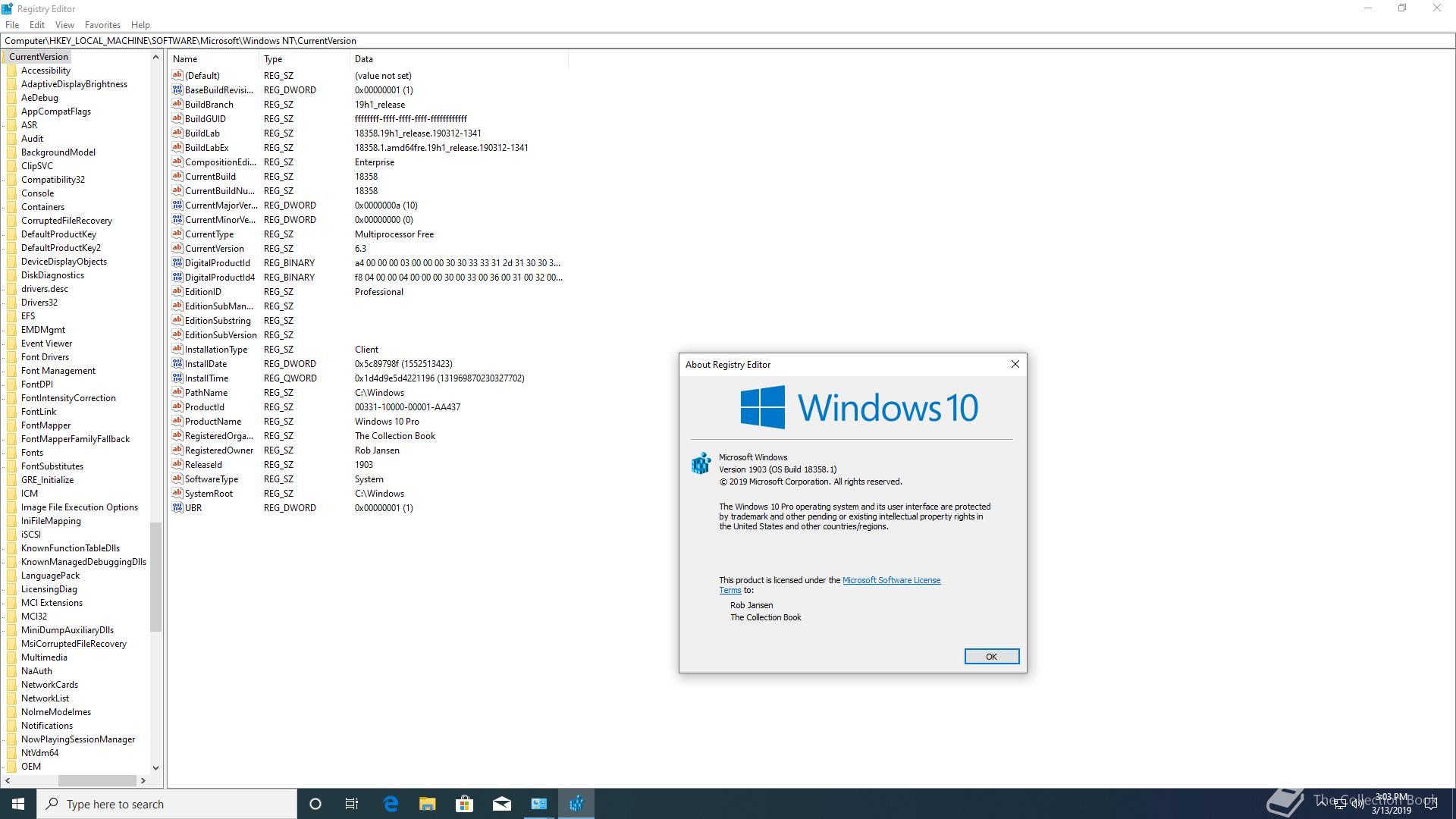Click the BuildLabEx string value icon
This screenshot has height=819, width=1456.
pyautogui.click(x=177, y=147)
